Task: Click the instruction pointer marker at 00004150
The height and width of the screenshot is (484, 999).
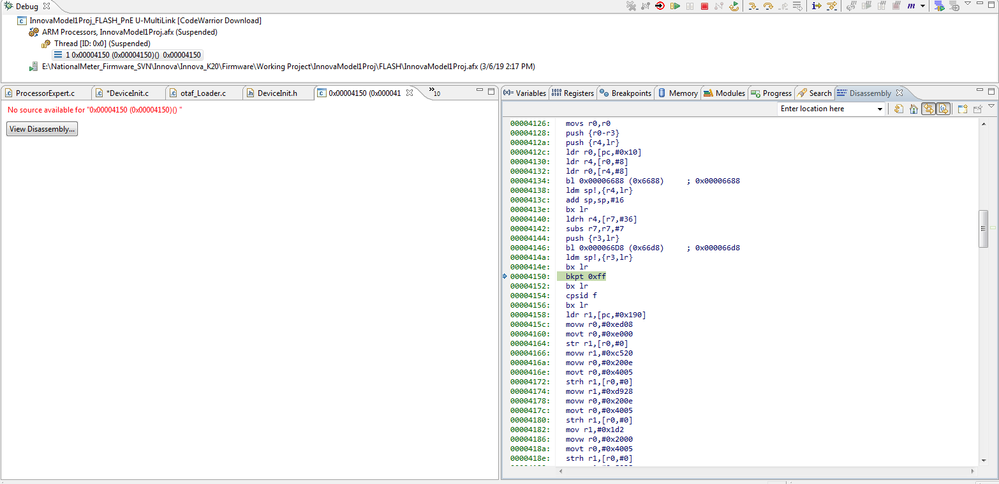Action: pos(505,276)
